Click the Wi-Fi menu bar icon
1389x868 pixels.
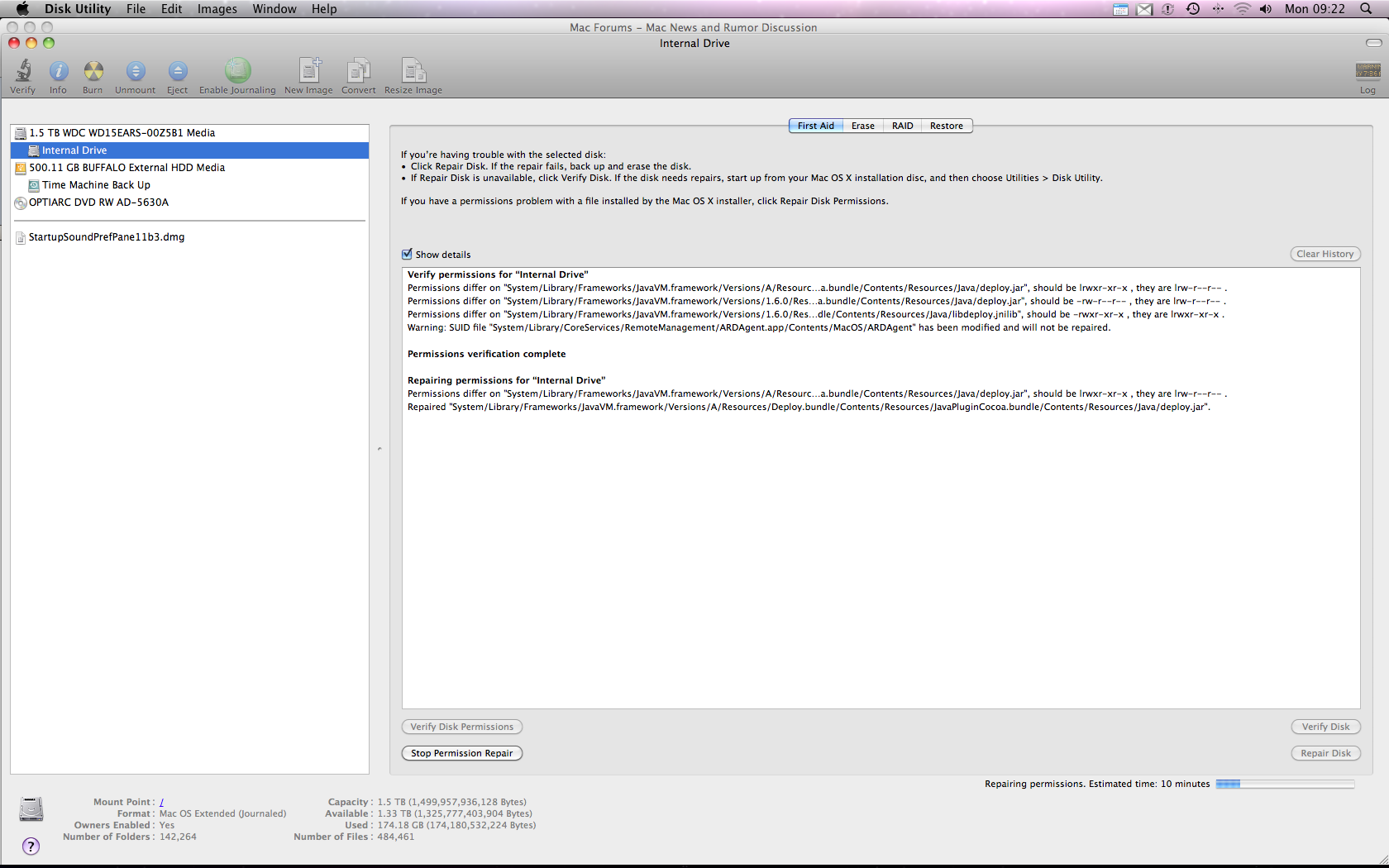point(1242,9)
